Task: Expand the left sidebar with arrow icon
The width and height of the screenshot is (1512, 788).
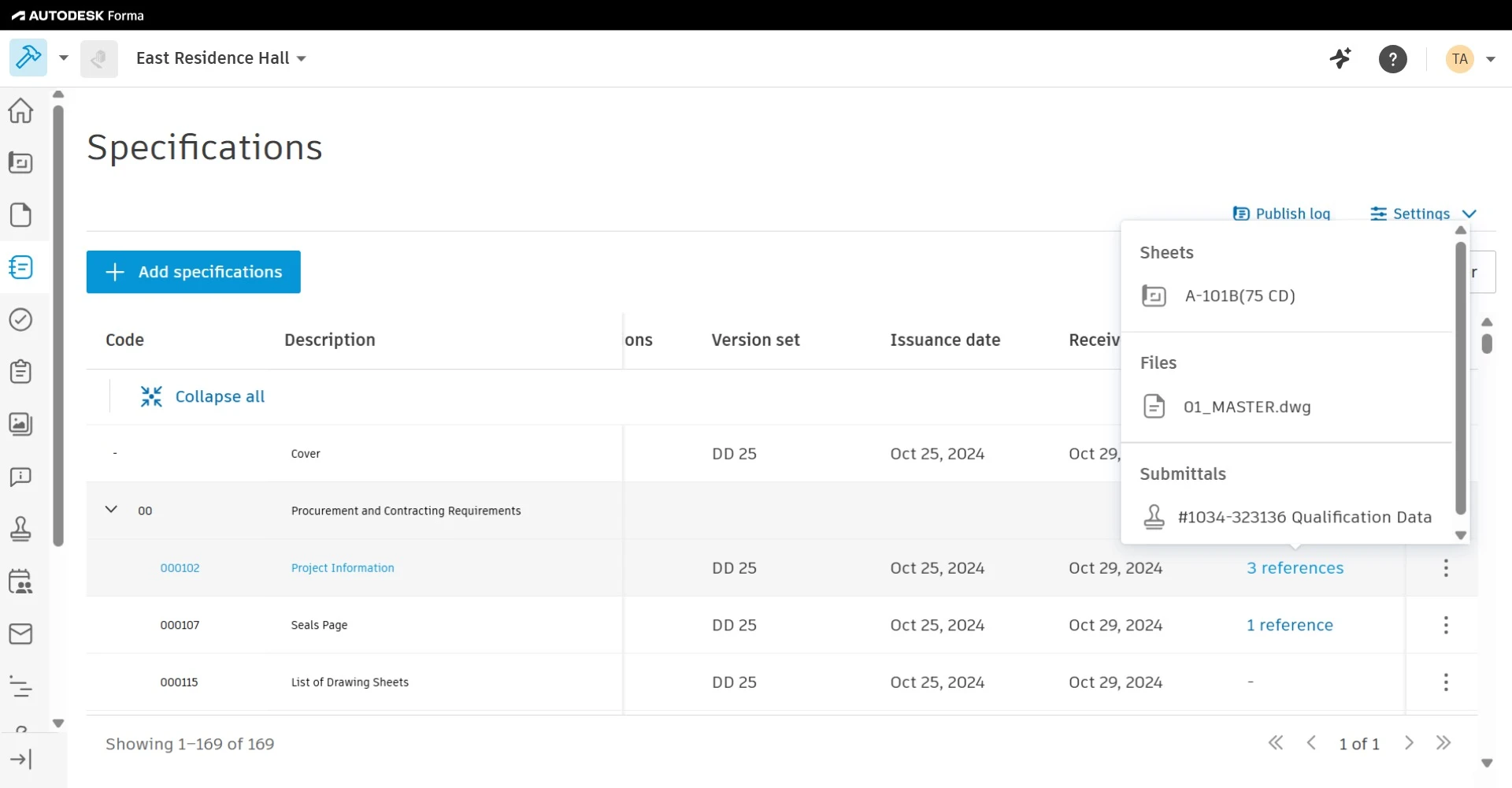Action: (x=20, y=760)
